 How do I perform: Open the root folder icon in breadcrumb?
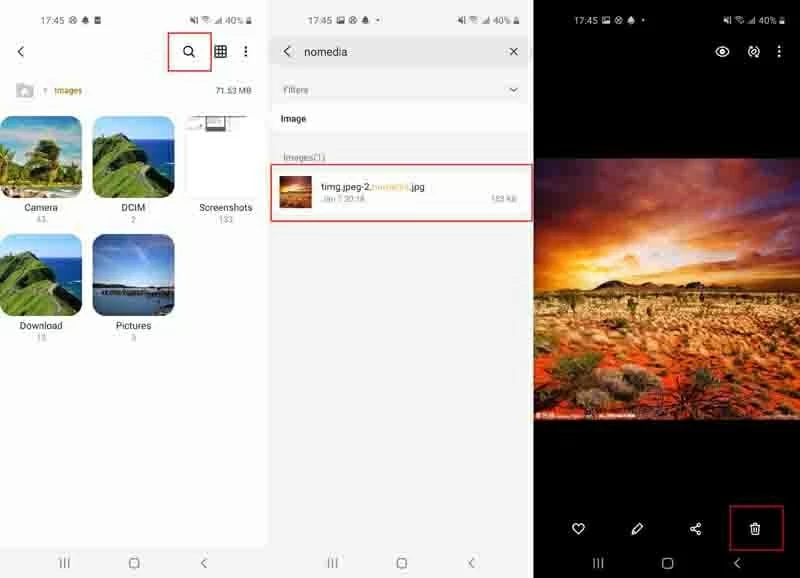24,91
